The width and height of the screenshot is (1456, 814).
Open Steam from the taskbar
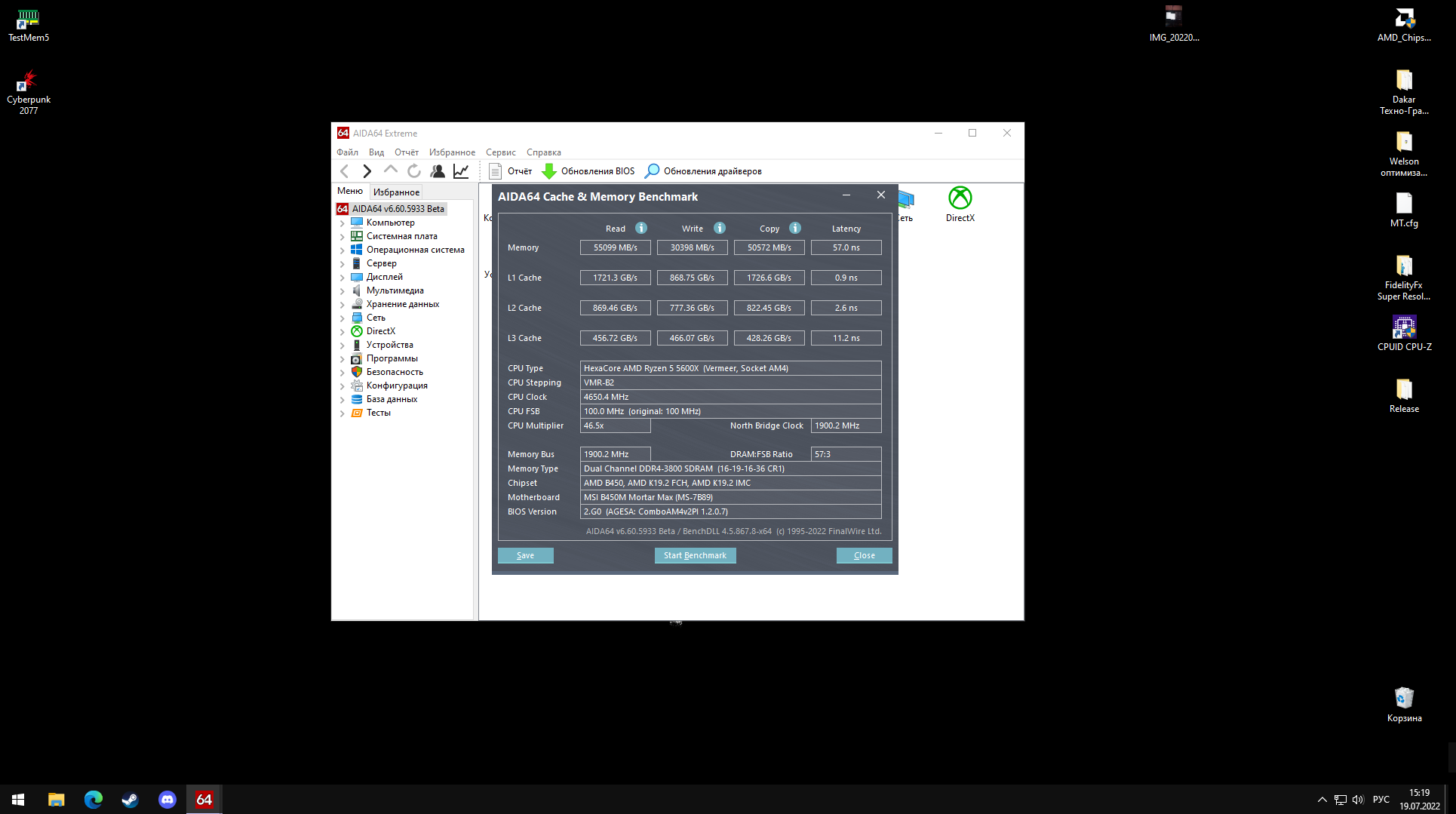point(131,800)
